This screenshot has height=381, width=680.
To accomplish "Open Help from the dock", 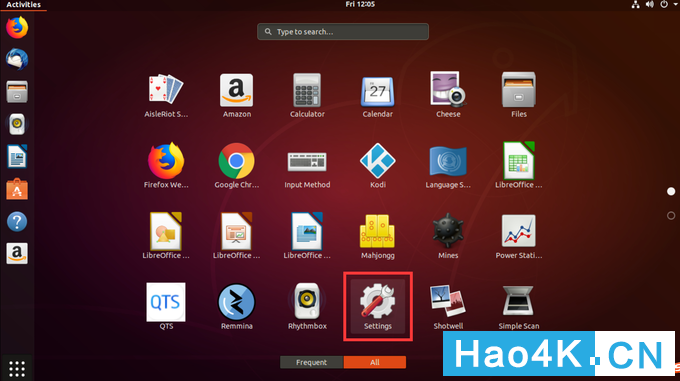I will click(x=17, y=221).
